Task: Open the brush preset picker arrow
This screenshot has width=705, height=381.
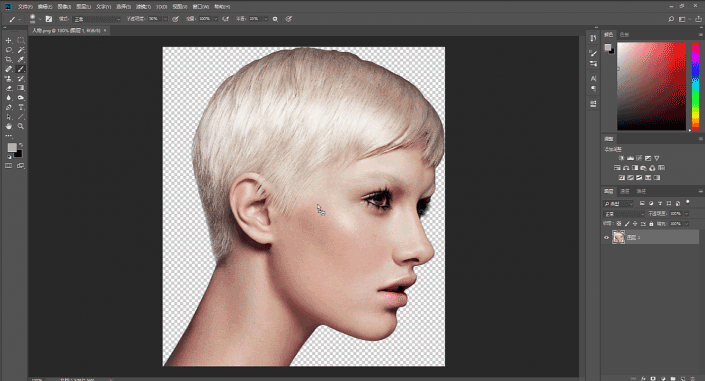Action: coord(40,19)
